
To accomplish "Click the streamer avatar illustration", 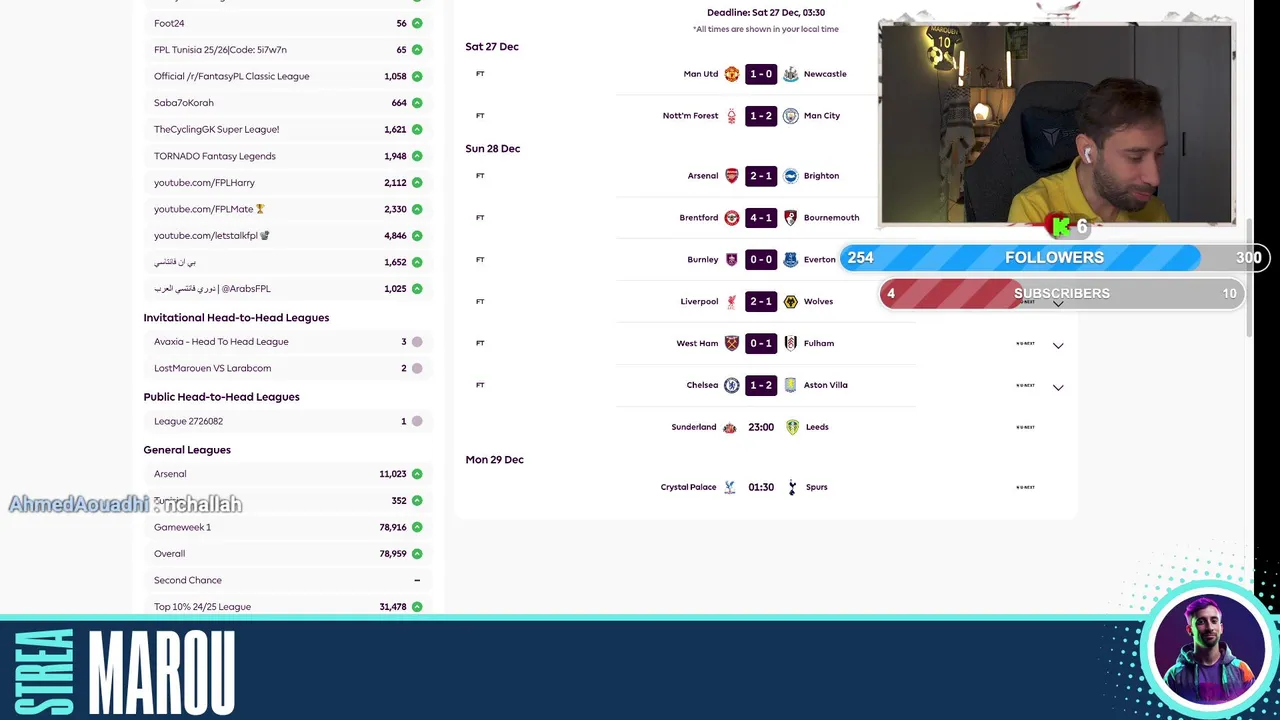I will point(1209,650).
